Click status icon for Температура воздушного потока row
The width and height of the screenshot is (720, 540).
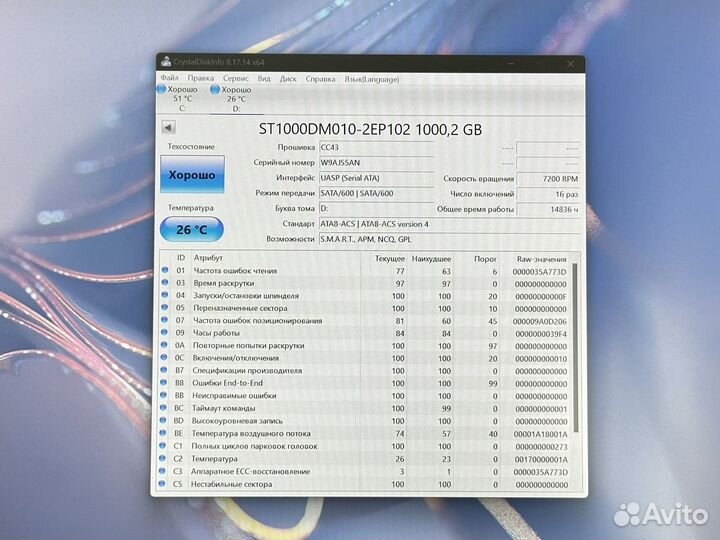click(x=163, y=433)
